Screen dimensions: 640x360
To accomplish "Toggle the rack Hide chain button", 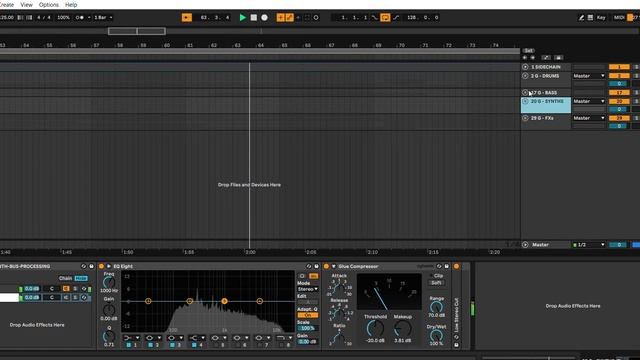I will (81, 278).
